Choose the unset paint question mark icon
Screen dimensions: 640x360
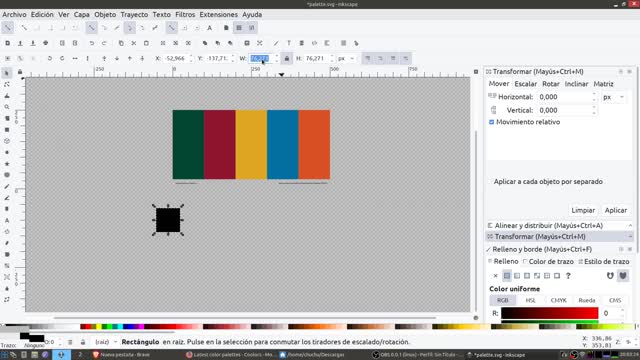click(568, 276)
